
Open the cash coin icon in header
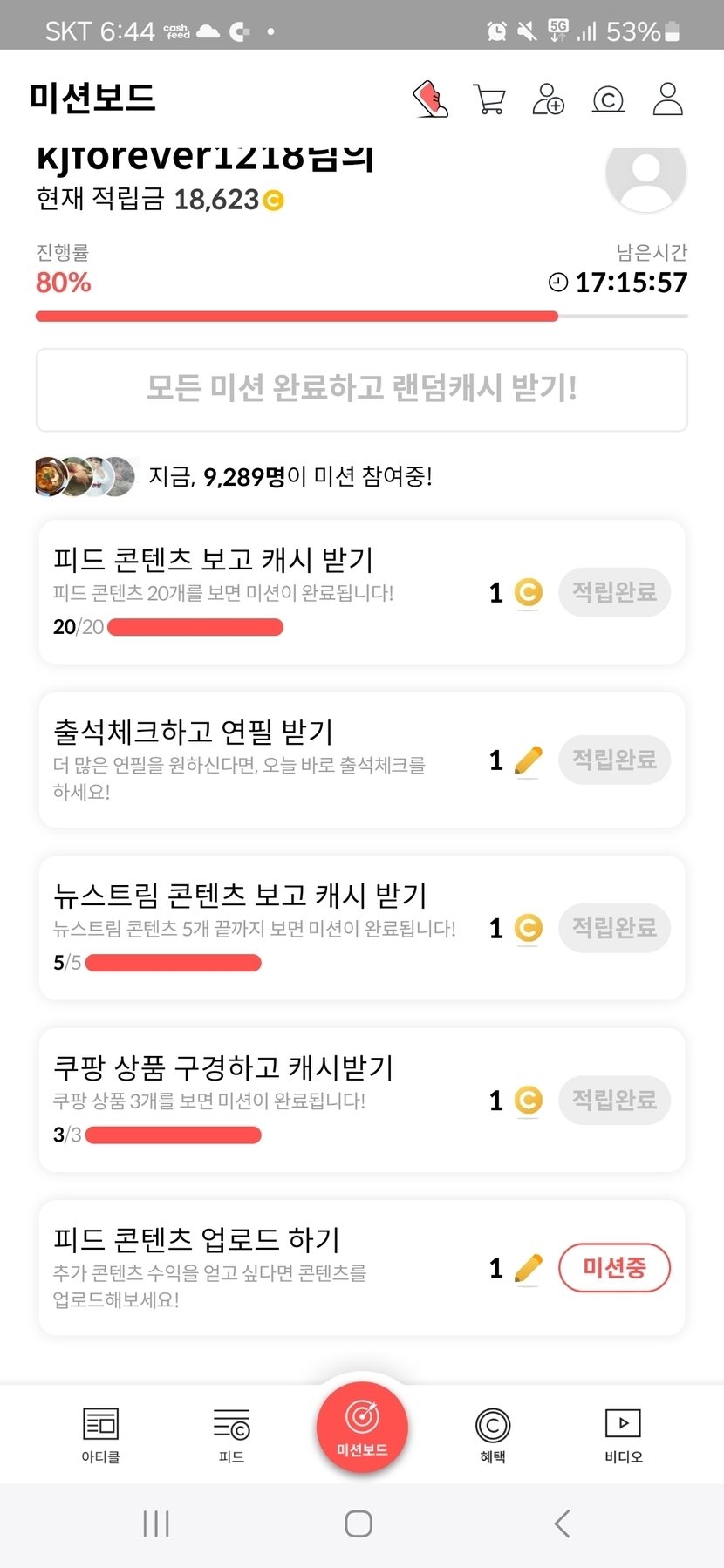click(x=608, y=99)
